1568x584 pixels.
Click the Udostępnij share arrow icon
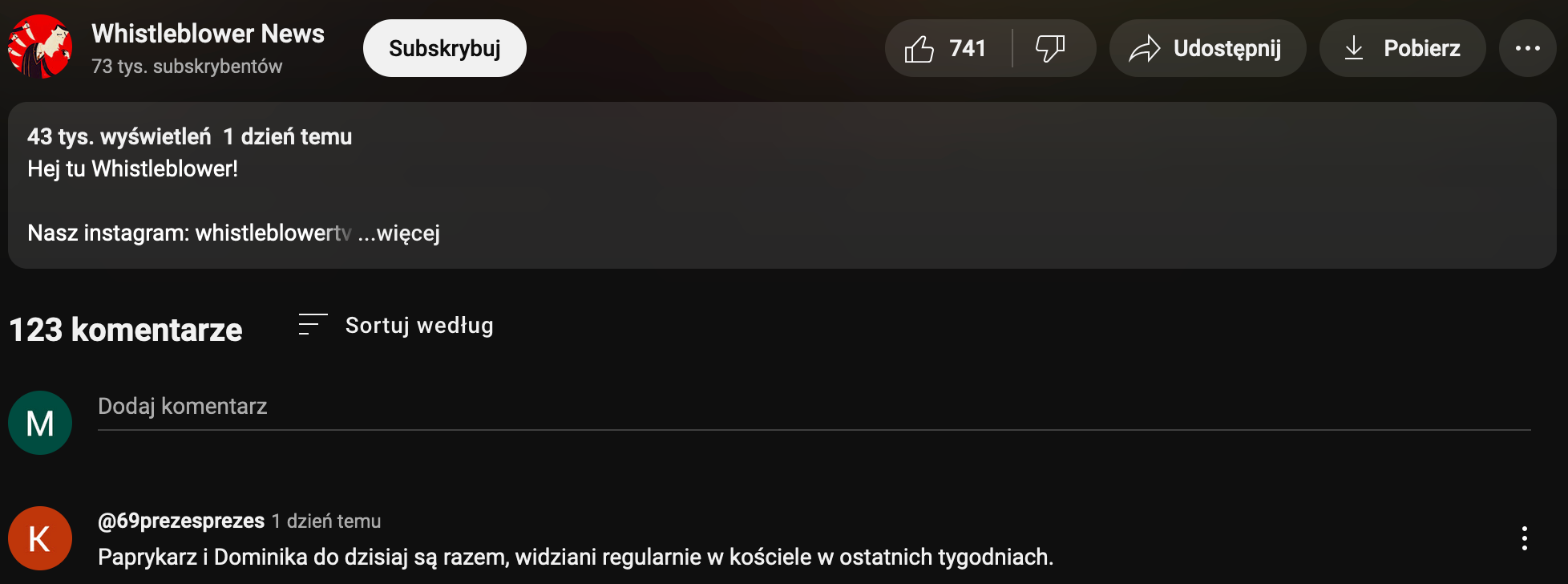click(1145, 49)
